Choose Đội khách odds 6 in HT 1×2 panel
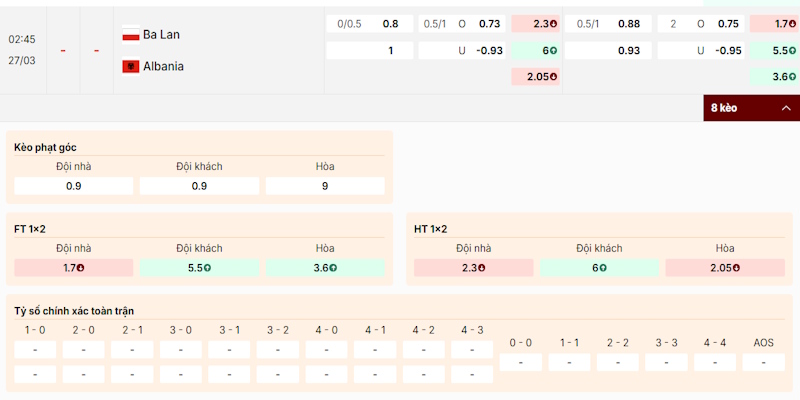 coord(599,268)
